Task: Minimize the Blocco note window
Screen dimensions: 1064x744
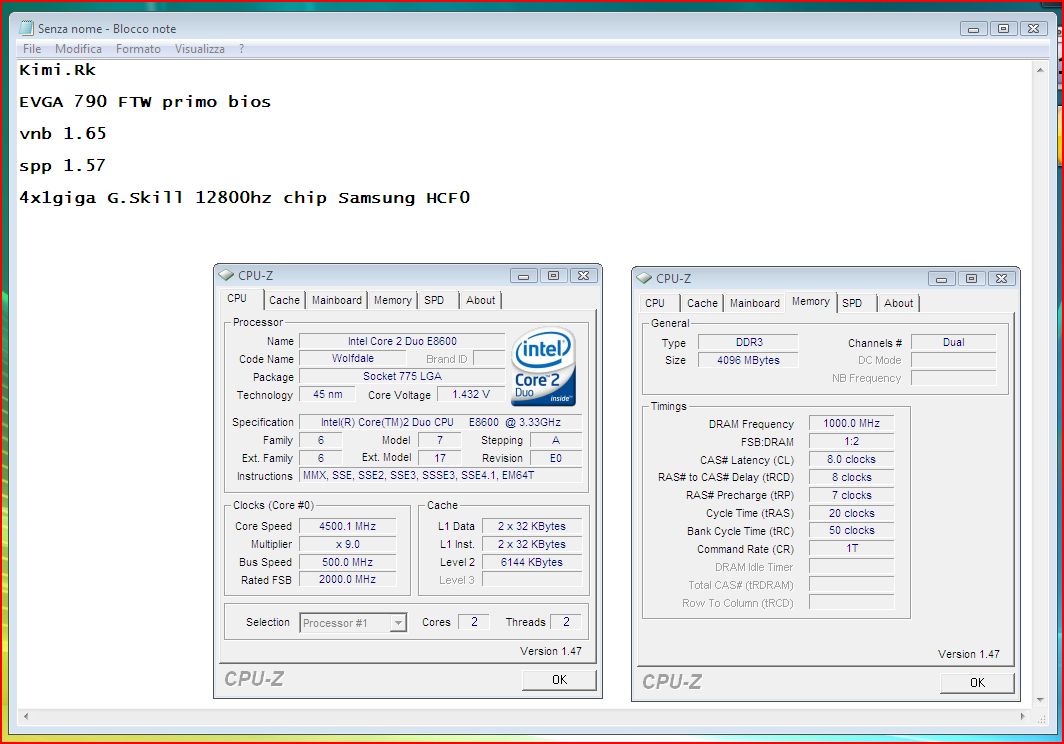Action: click(x=973, y=29)
